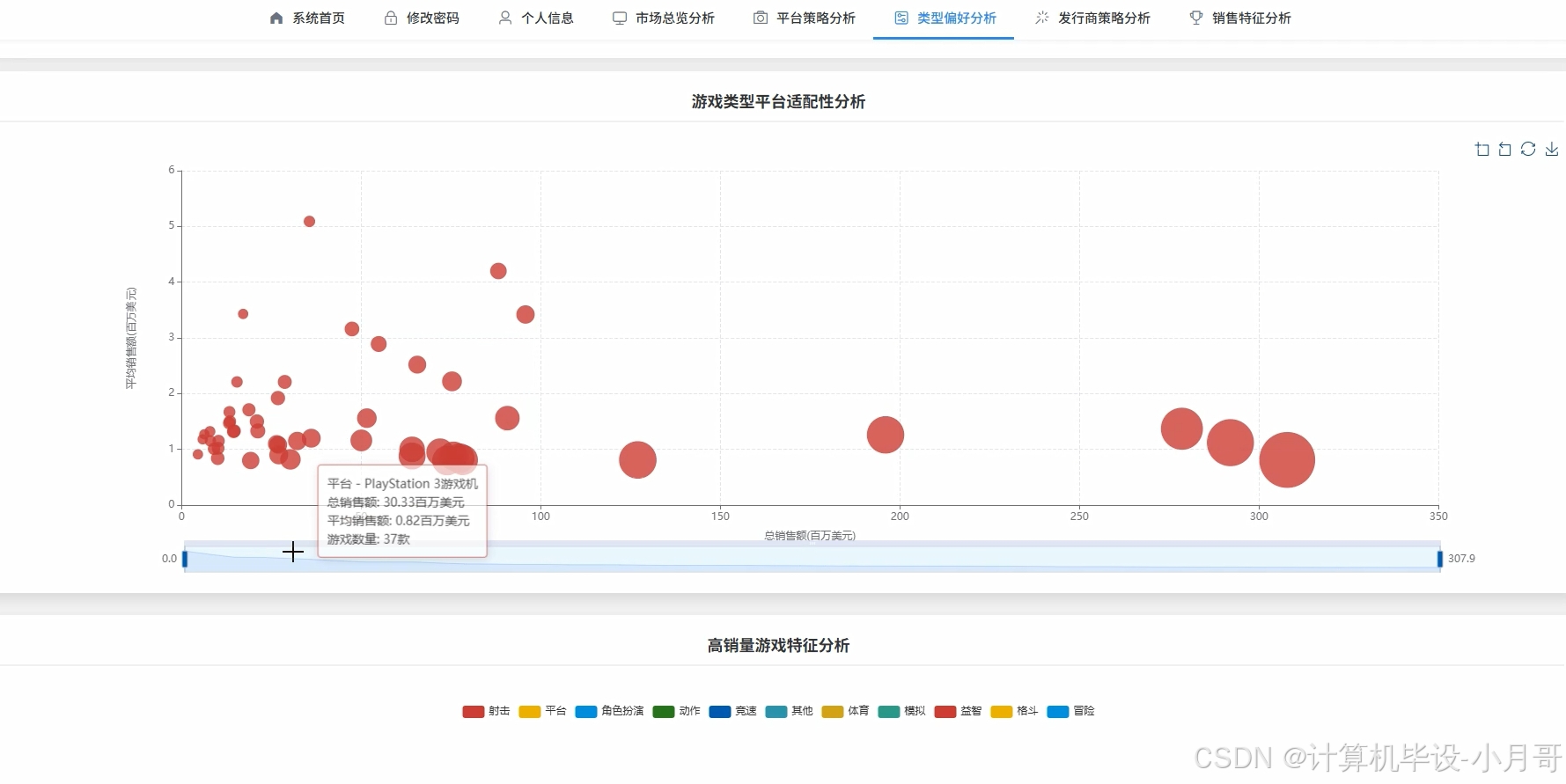Viewport: 1566px width, 784px height.
Task: Open 发行商策略分析 from the nav bar
Action: 1092,18
